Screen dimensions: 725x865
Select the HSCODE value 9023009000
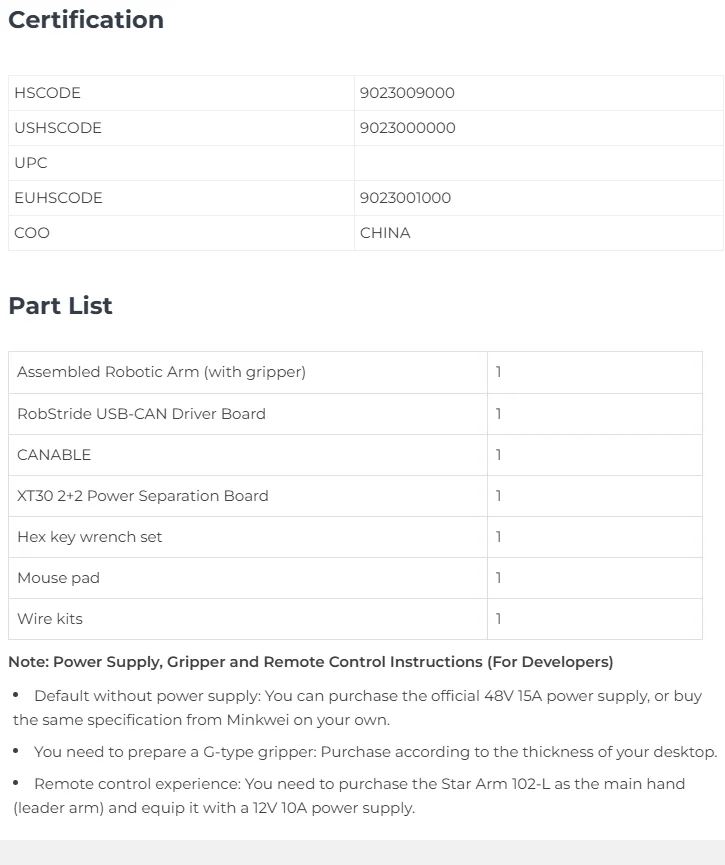[407, 93]
